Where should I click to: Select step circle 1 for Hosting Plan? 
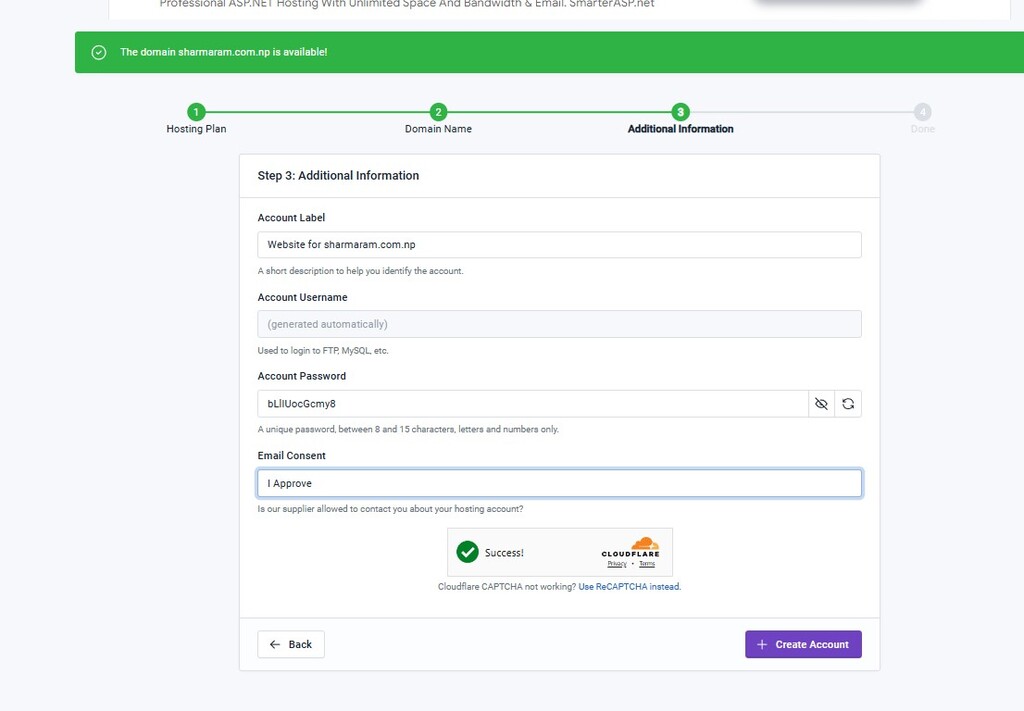(196, 111)
